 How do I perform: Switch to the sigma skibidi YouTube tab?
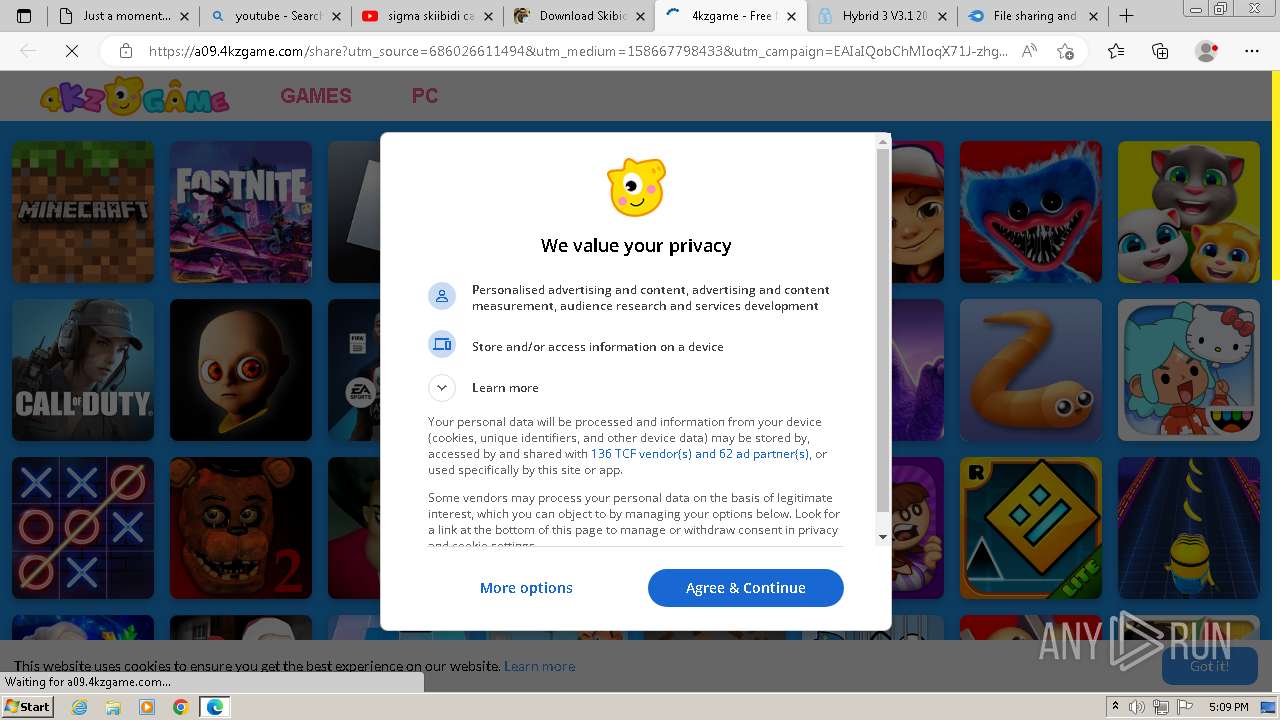(x=427, y=16)
